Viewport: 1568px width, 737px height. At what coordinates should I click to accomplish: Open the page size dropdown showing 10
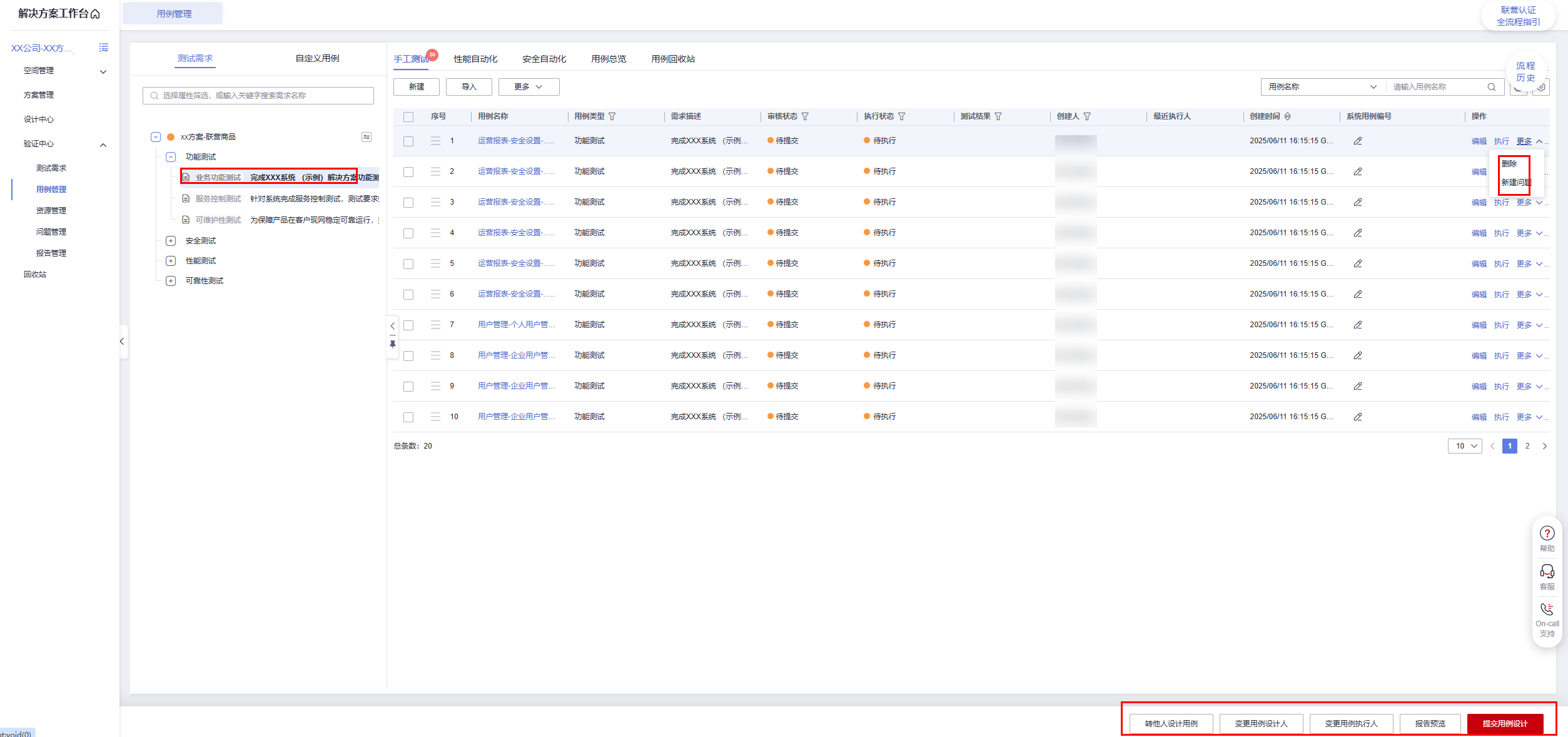[1464, 446]
